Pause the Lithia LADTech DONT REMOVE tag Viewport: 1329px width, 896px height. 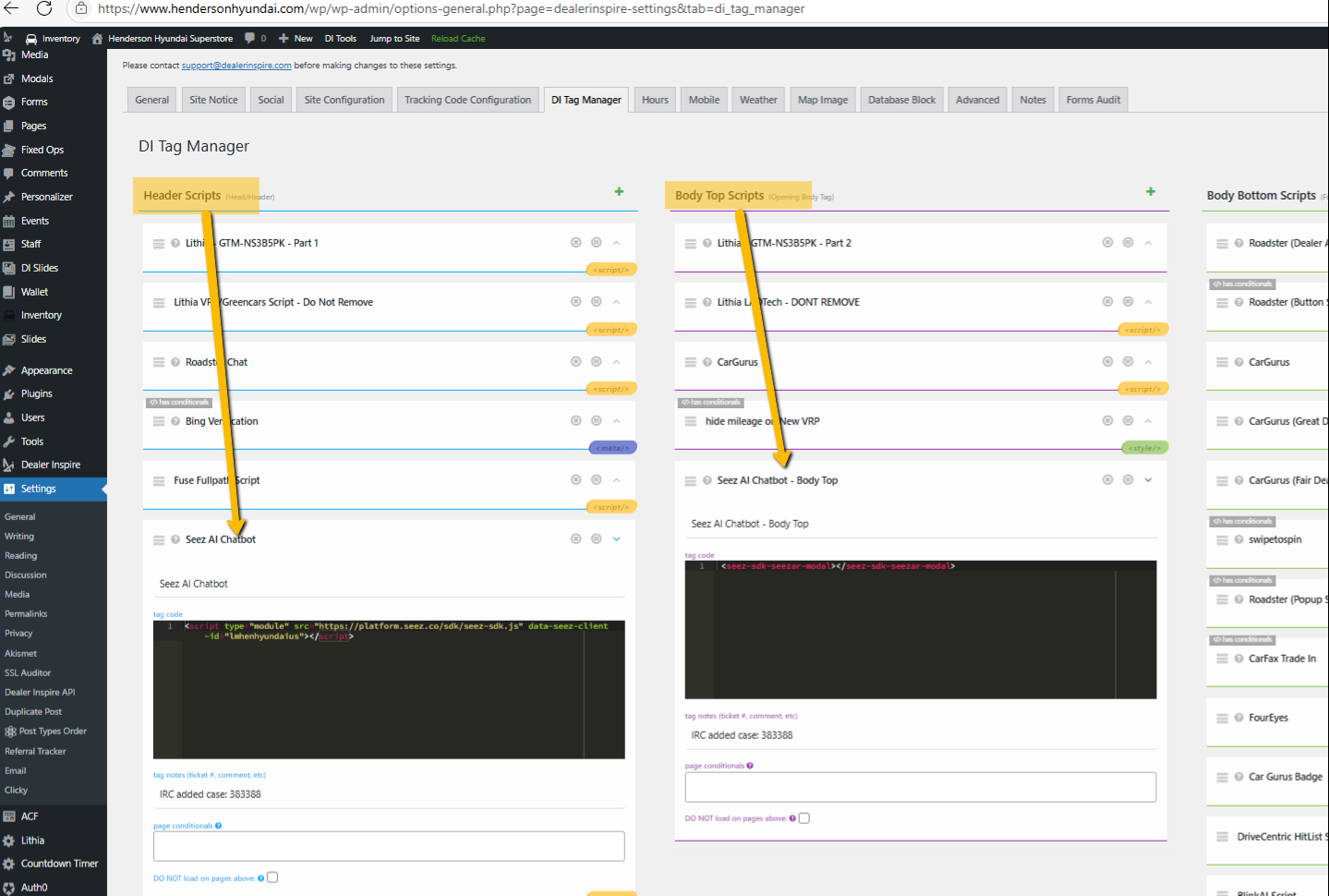click(1128, 302)
